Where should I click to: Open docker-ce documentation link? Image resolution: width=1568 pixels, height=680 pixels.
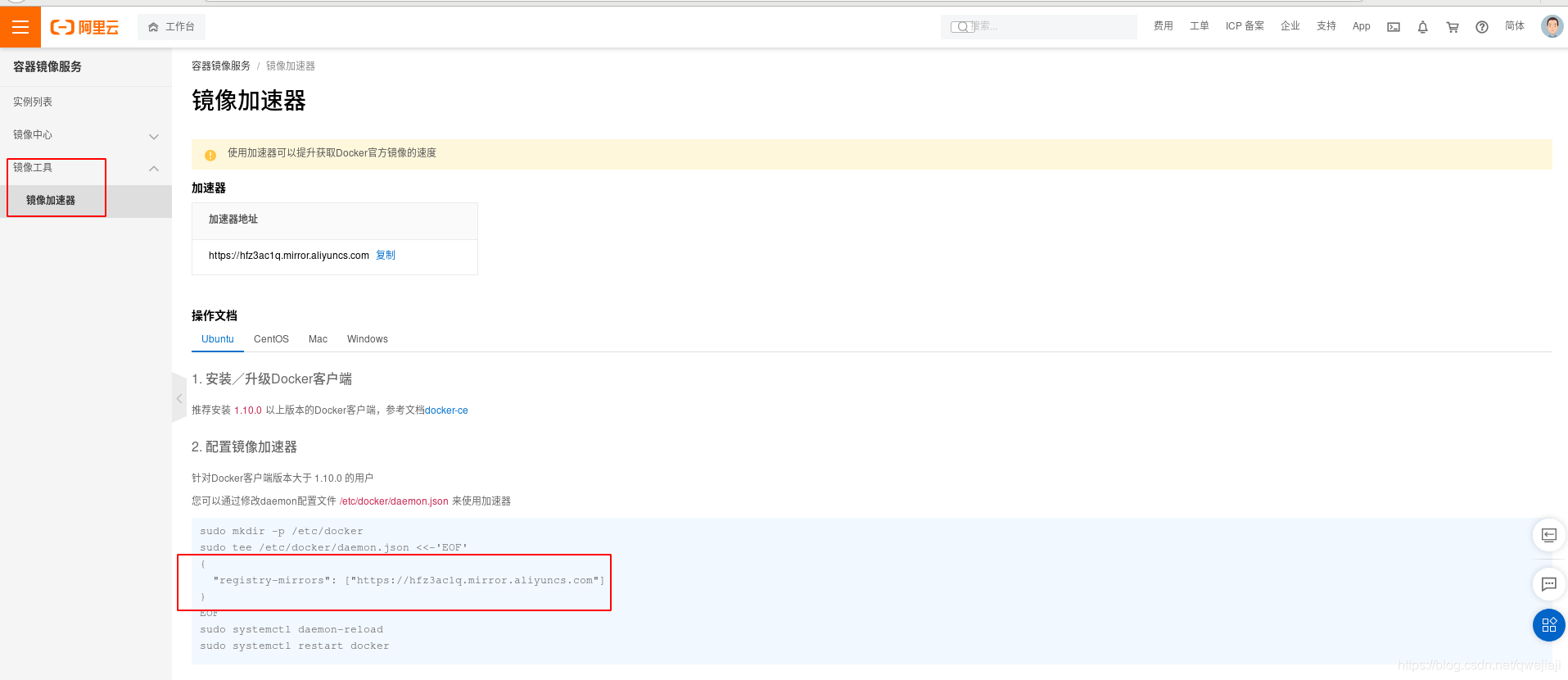click(x=446, y=410)
